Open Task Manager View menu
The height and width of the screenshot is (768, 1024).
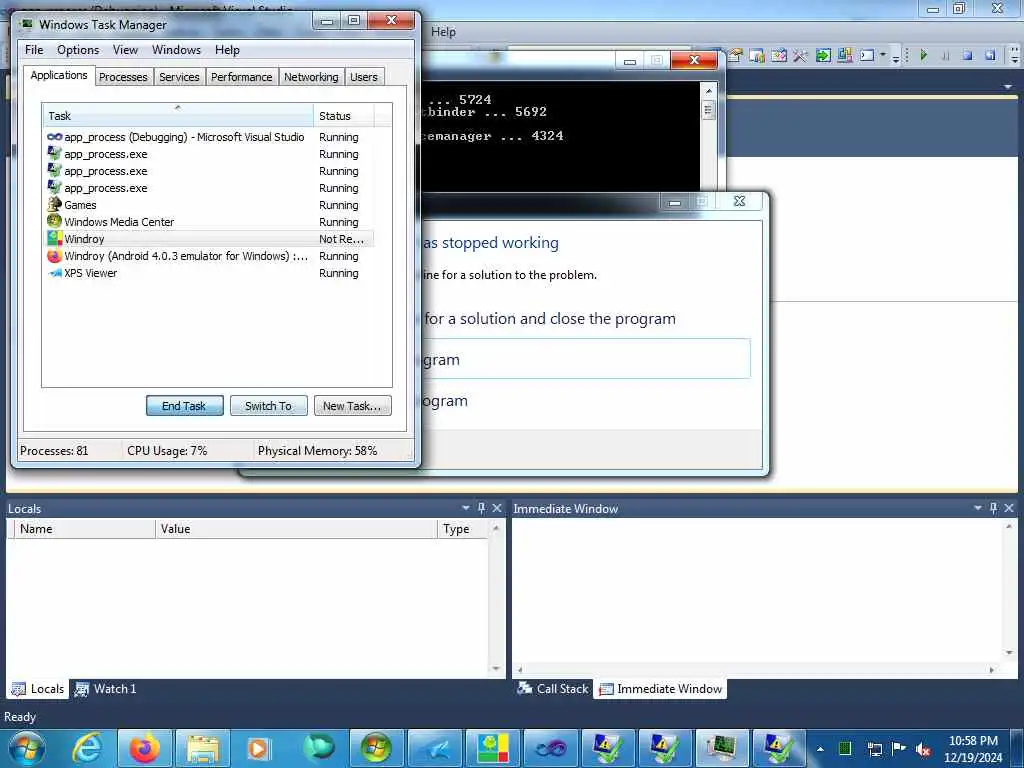tap(125, 50)
